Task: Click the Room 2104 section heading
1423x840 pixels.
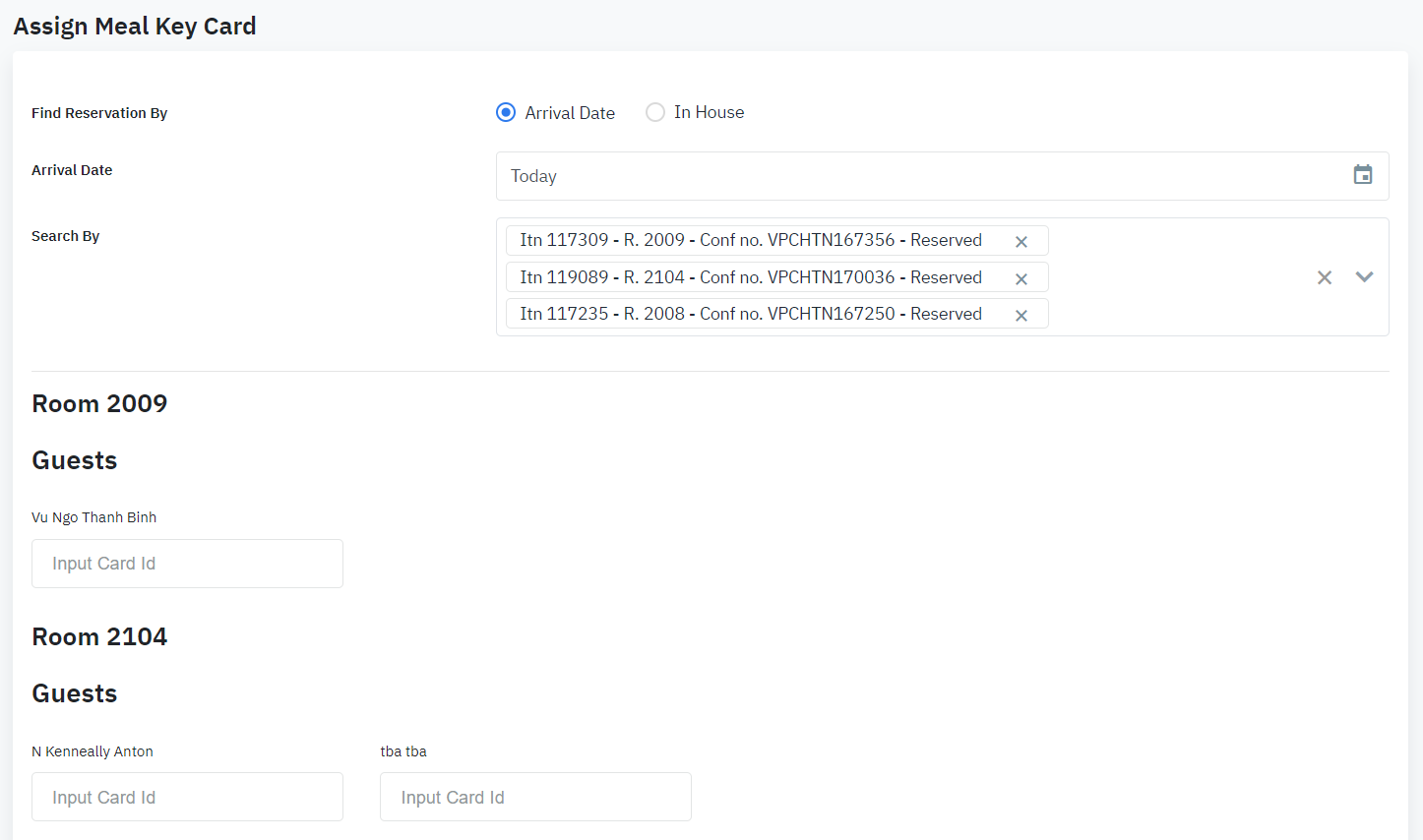Action: (99, 636)
